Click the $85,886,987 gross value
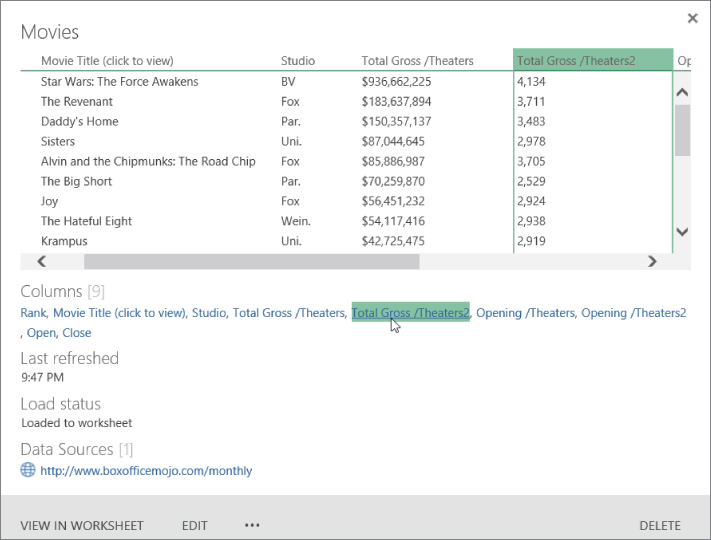 pos(393,161)
